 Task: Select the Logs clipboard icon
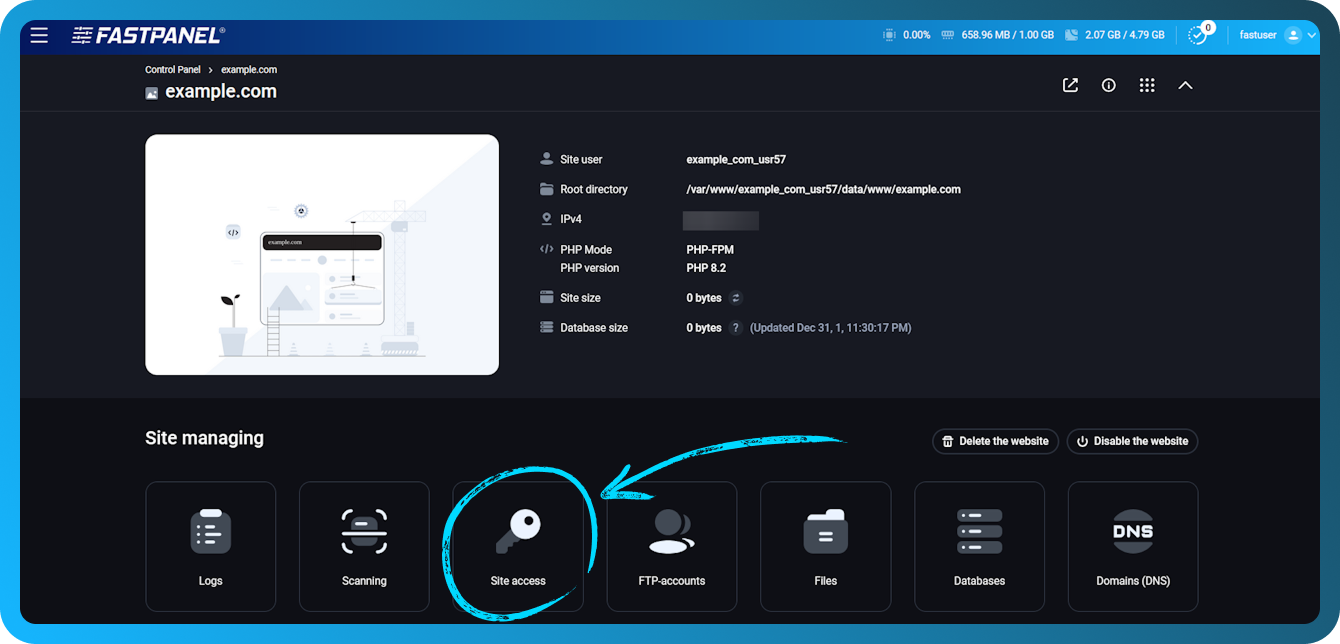pyautogui.click(x=210, y=533)
